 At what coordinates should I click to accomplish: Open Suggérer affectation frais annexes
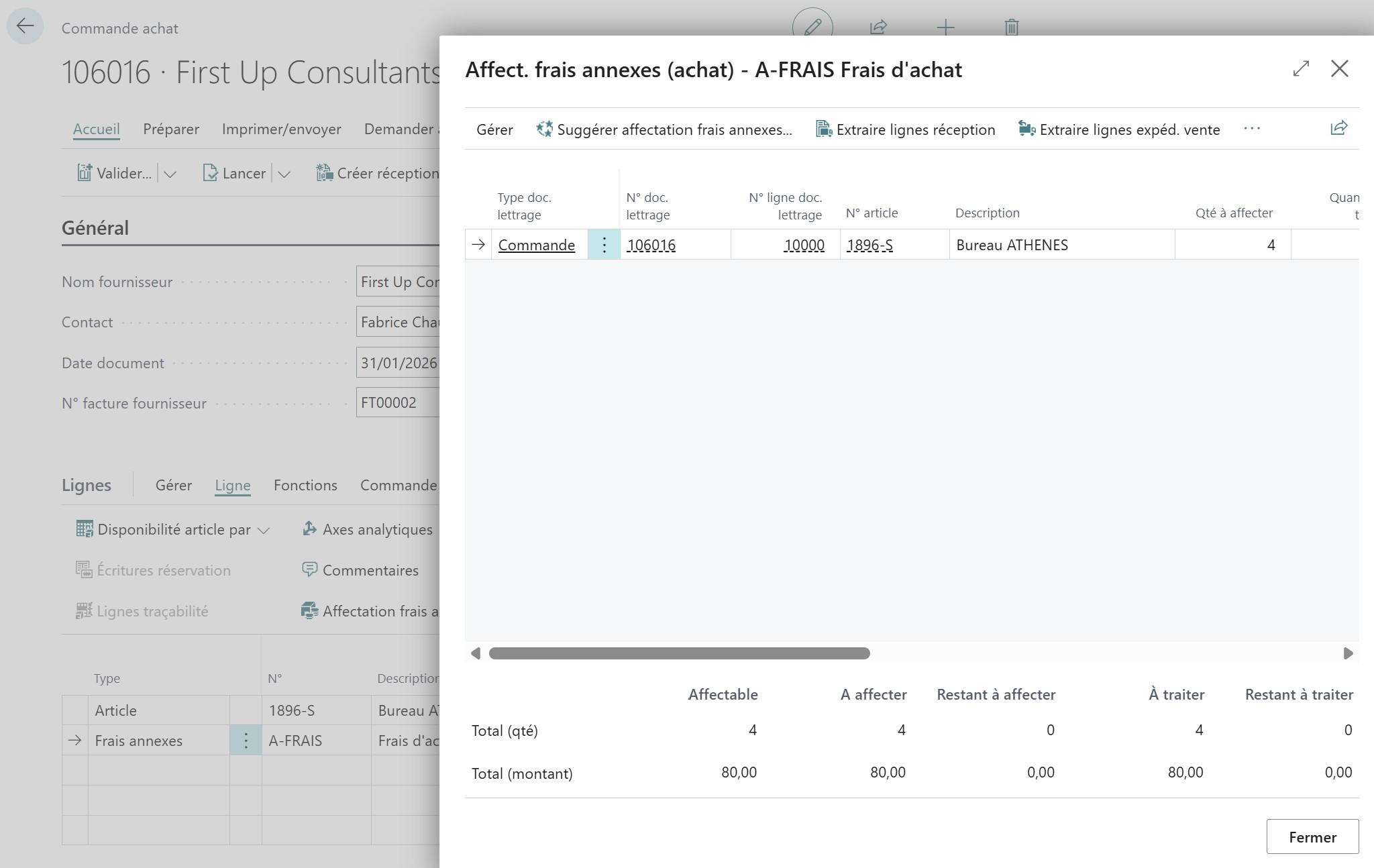(x=664, y=129)
